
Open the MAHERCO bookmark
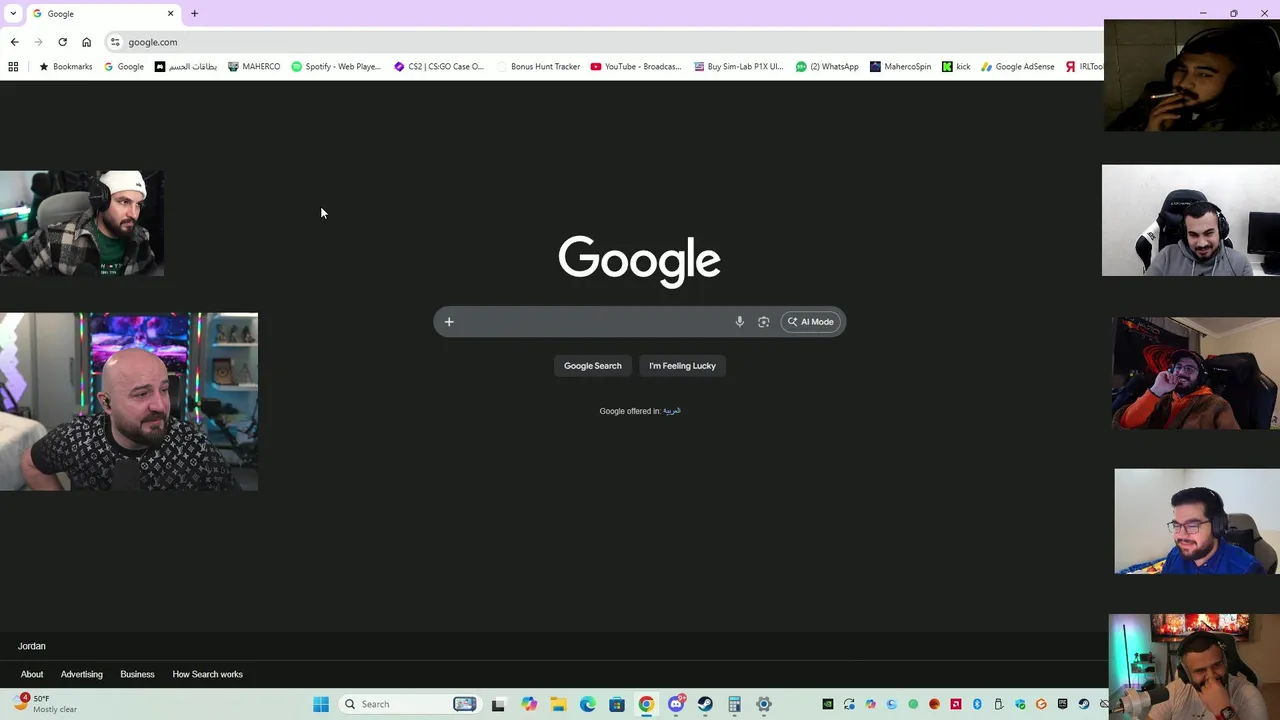tap(254, 67)
